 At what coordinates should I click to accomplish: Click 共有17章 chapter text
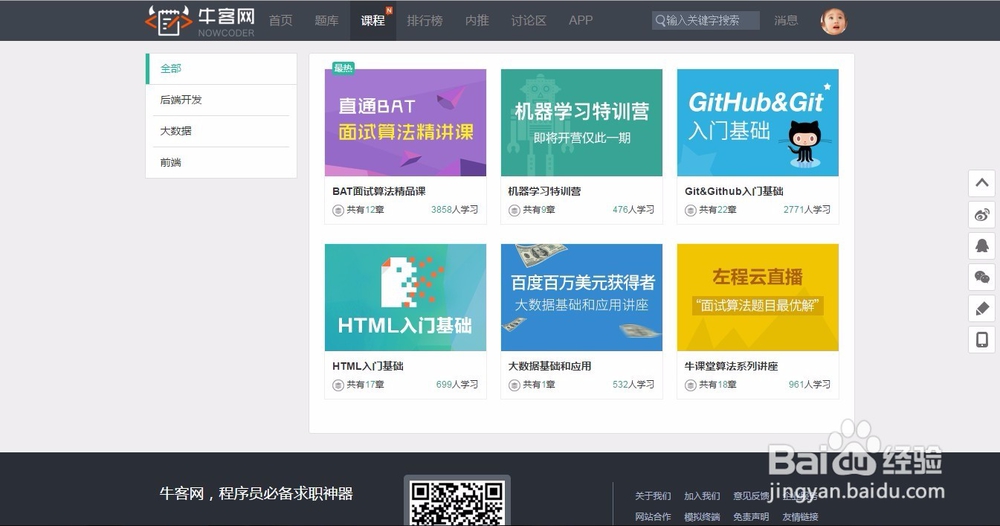365,384
